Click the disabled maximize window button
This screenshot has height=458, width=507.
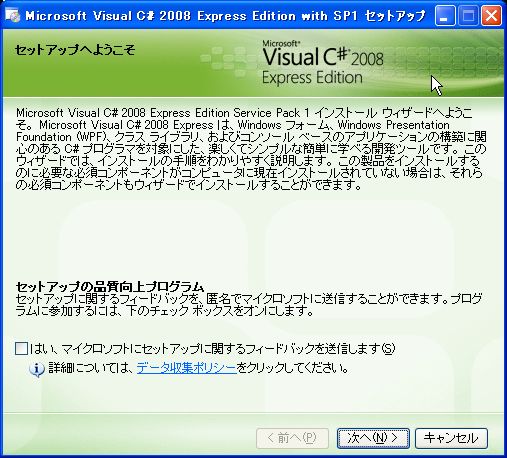468,16
